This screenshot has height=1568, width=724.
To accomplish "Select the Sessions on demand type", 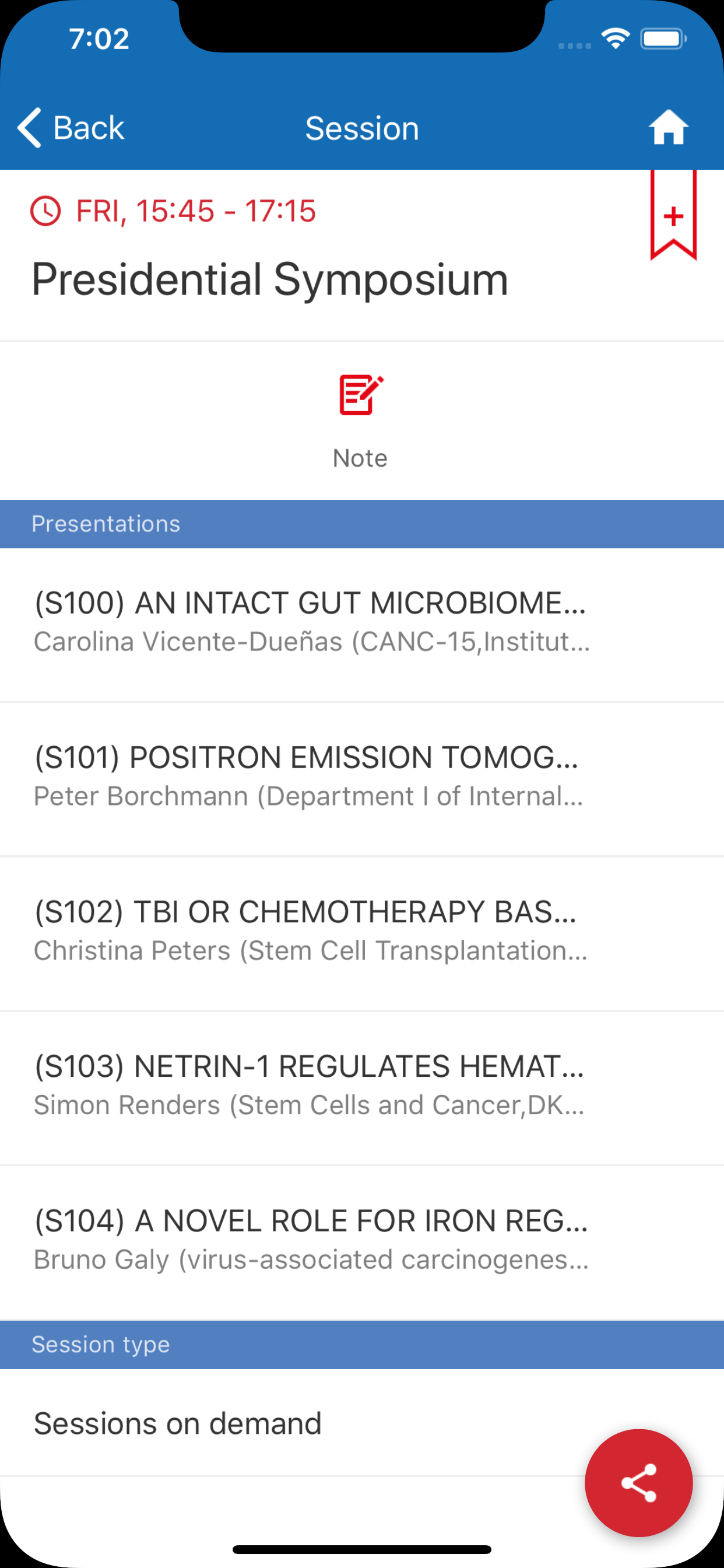I will tap(178, 1423).
